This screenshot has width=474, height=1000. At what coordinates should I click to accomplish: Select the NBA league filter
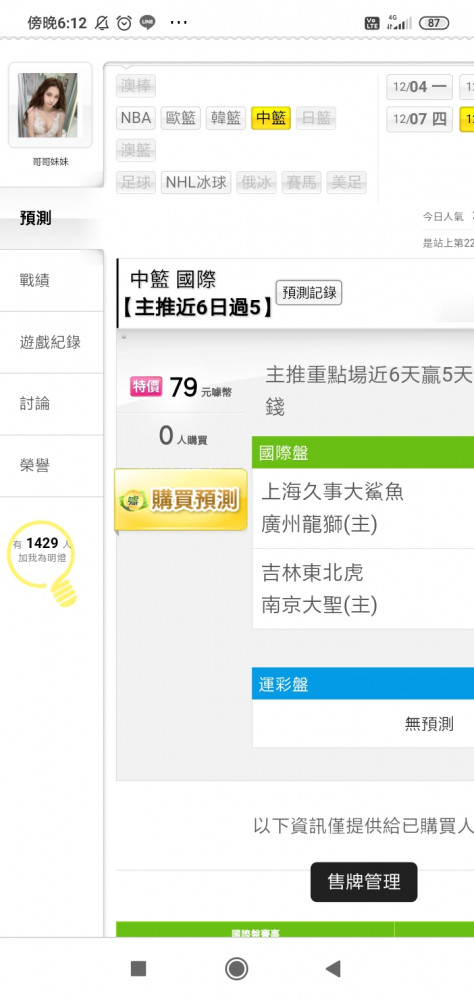click(136, 118)
